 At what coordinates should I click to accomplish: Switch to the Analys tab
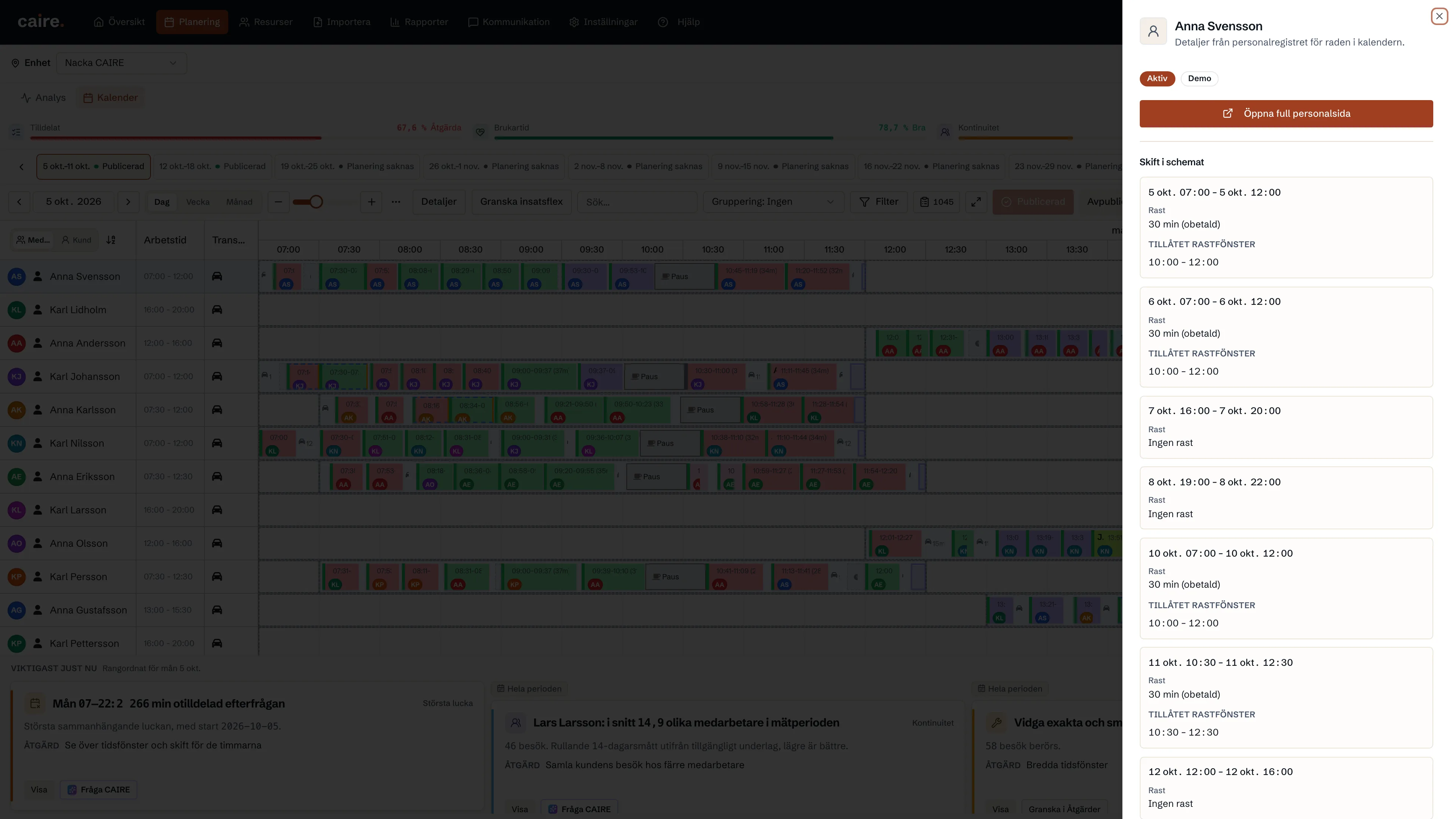pos(44,98)
